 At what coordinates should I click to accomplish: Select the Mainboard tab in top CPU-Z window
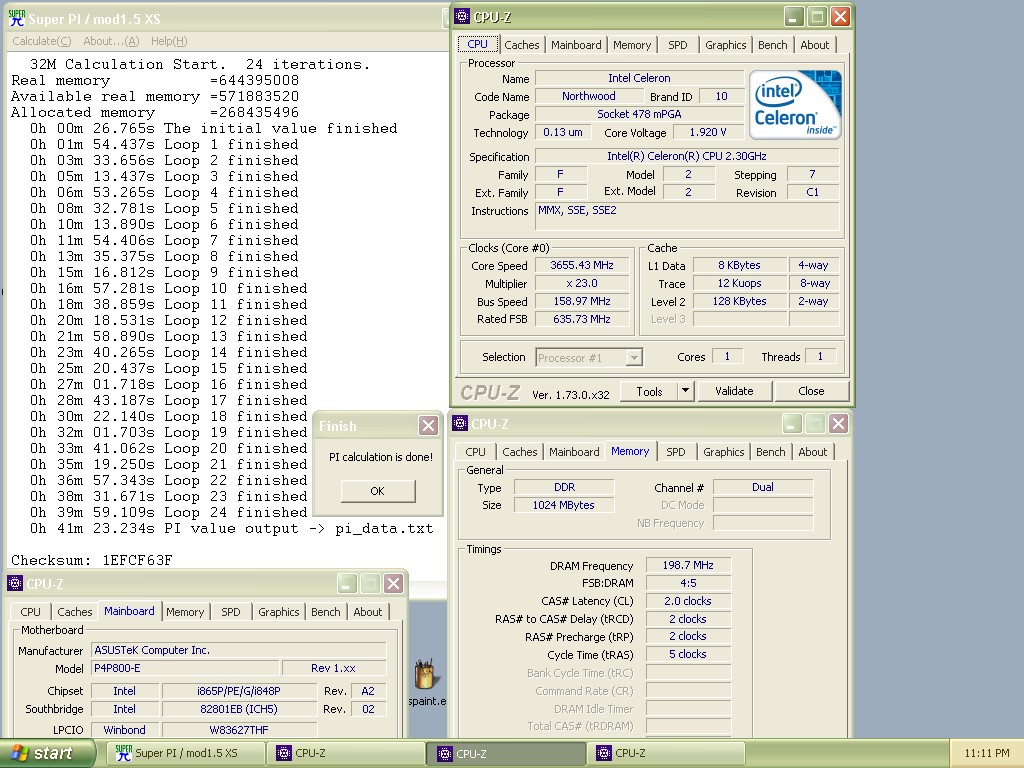576,45
